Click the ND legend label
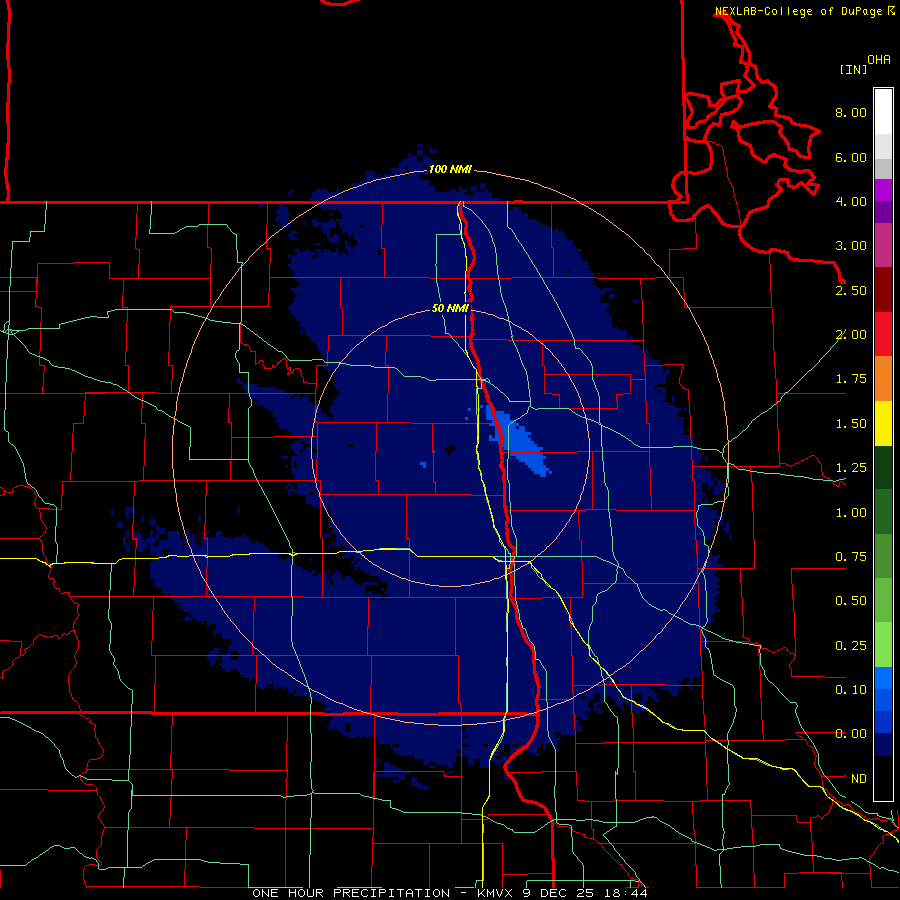Viewport: 900px width, 900px height. point(859,779)
